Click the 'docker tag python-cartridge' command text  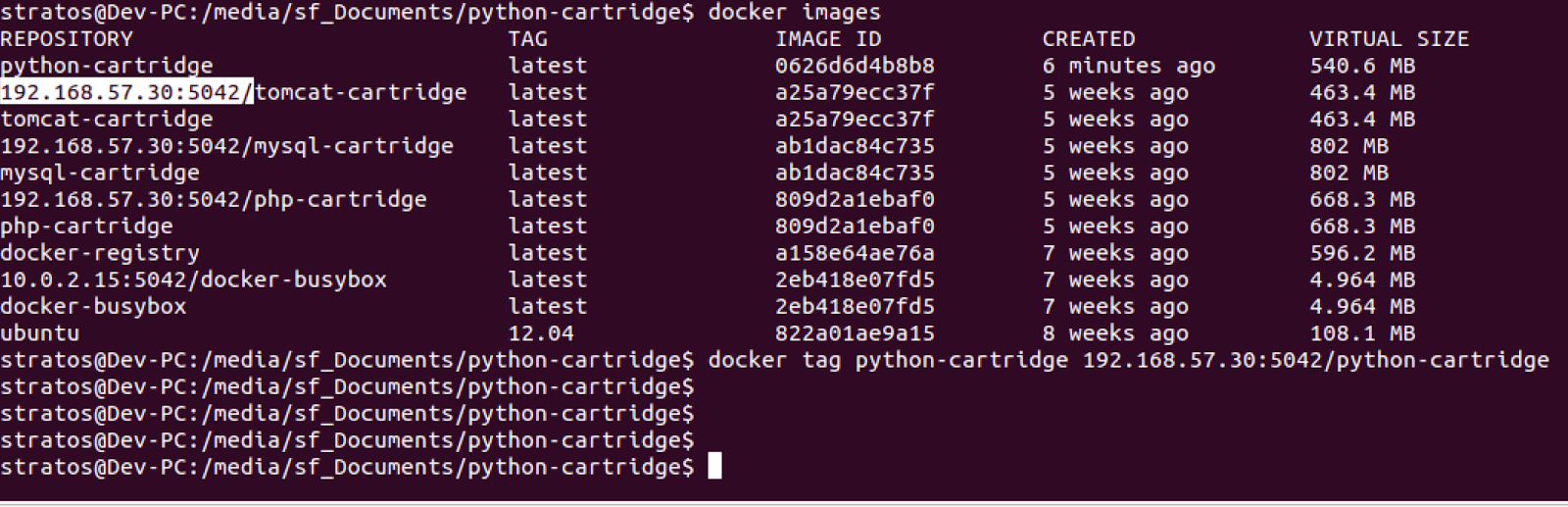pos(888,360)
